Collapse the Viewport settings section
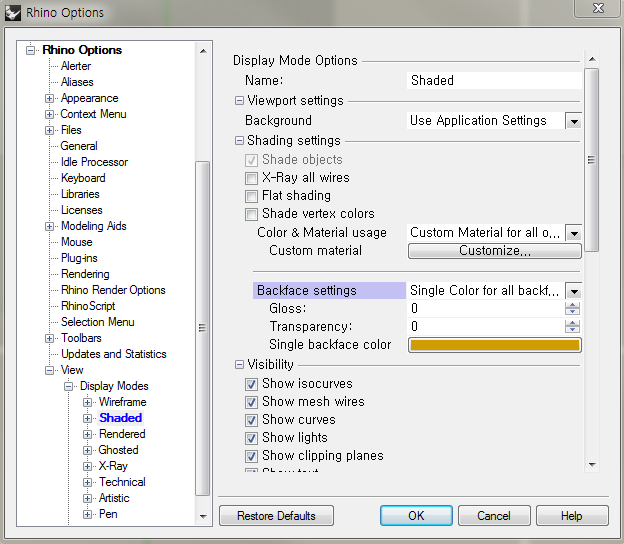 pyautogui.click(x=239, y=101)
